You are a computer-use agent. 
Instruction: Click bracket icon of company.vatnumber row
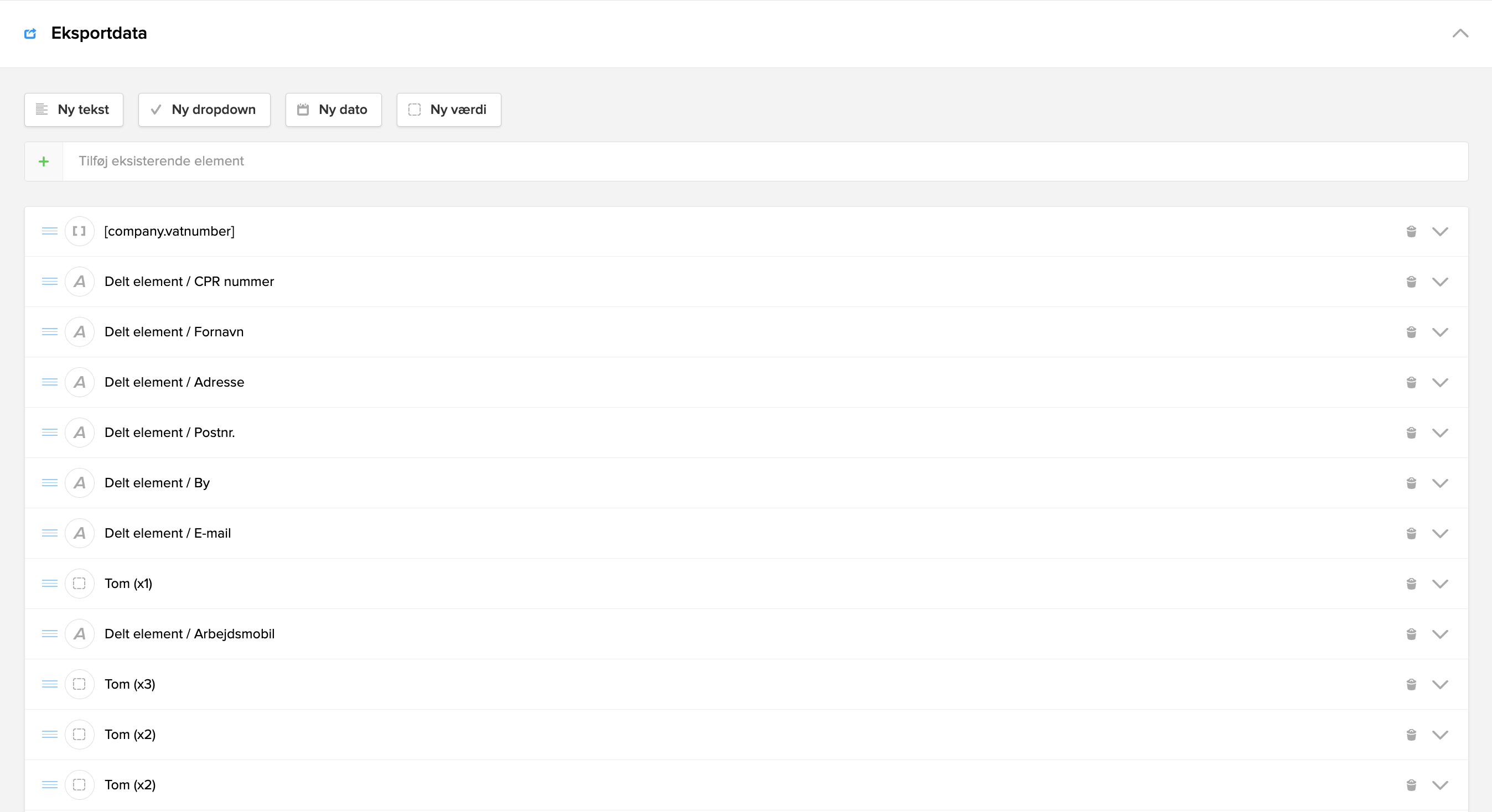tap(79, 232)
